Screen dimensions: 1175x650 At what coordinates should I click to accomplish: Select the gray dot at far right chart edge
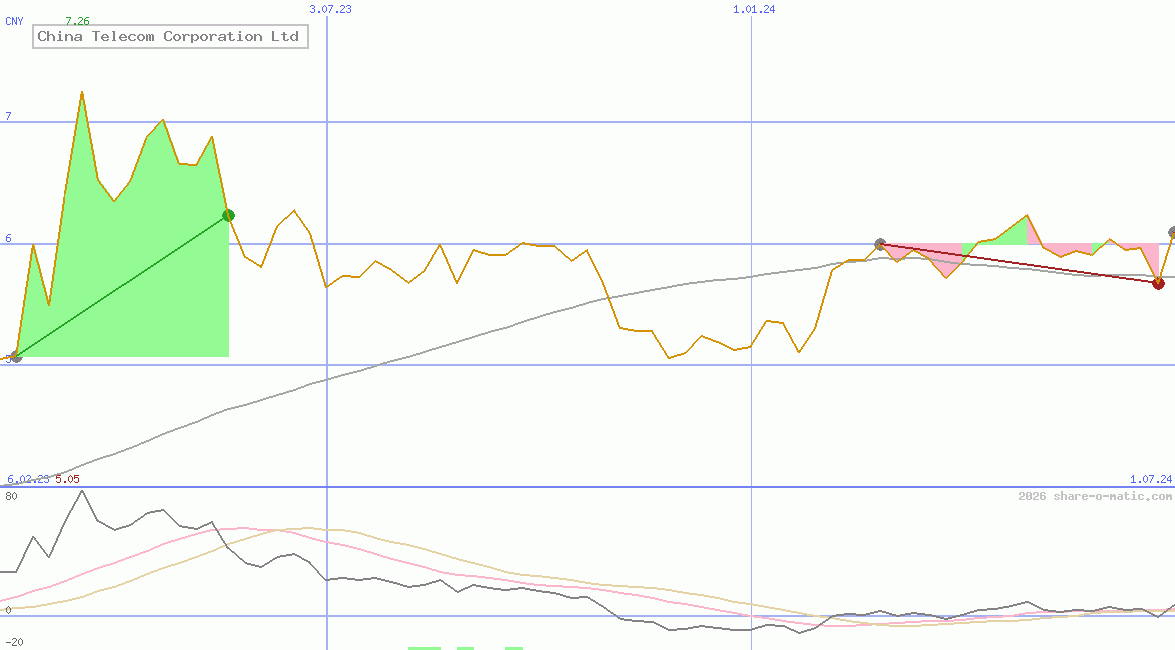[1170, 232]
